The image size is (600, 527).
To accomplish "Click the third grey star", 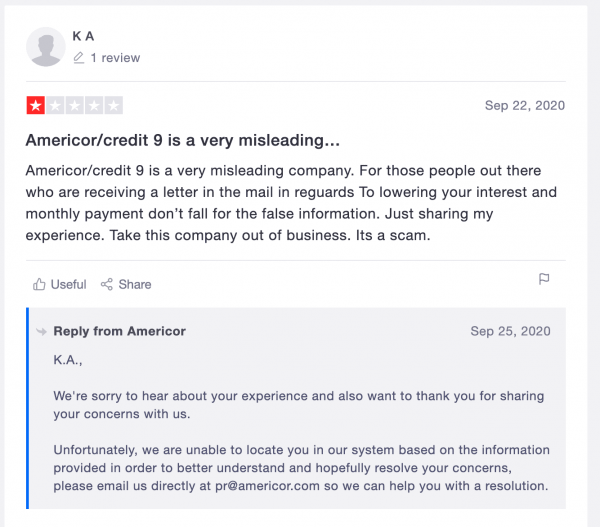I will pos(75,105).
